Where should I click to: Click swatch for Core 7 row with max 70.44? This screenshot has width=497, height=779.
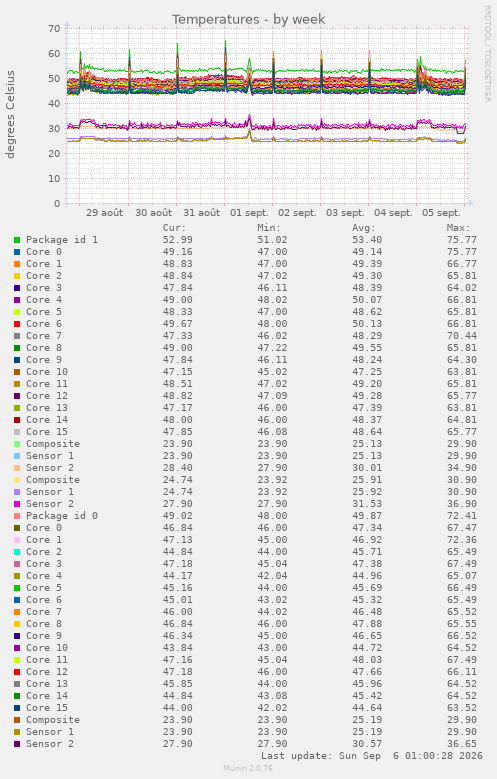tap(17, 336)
